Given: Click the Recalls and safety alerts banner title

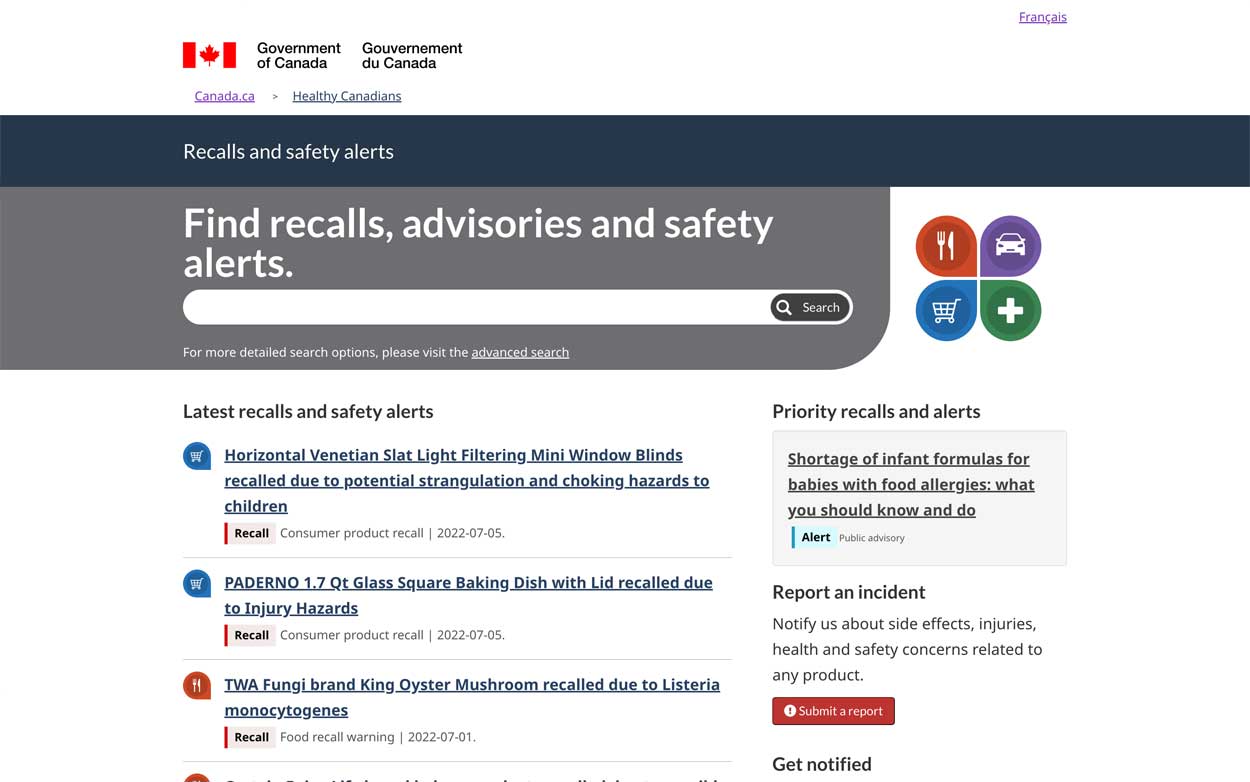Looking at the screenshot, I should pyautogui.click(x=288, y=152).
